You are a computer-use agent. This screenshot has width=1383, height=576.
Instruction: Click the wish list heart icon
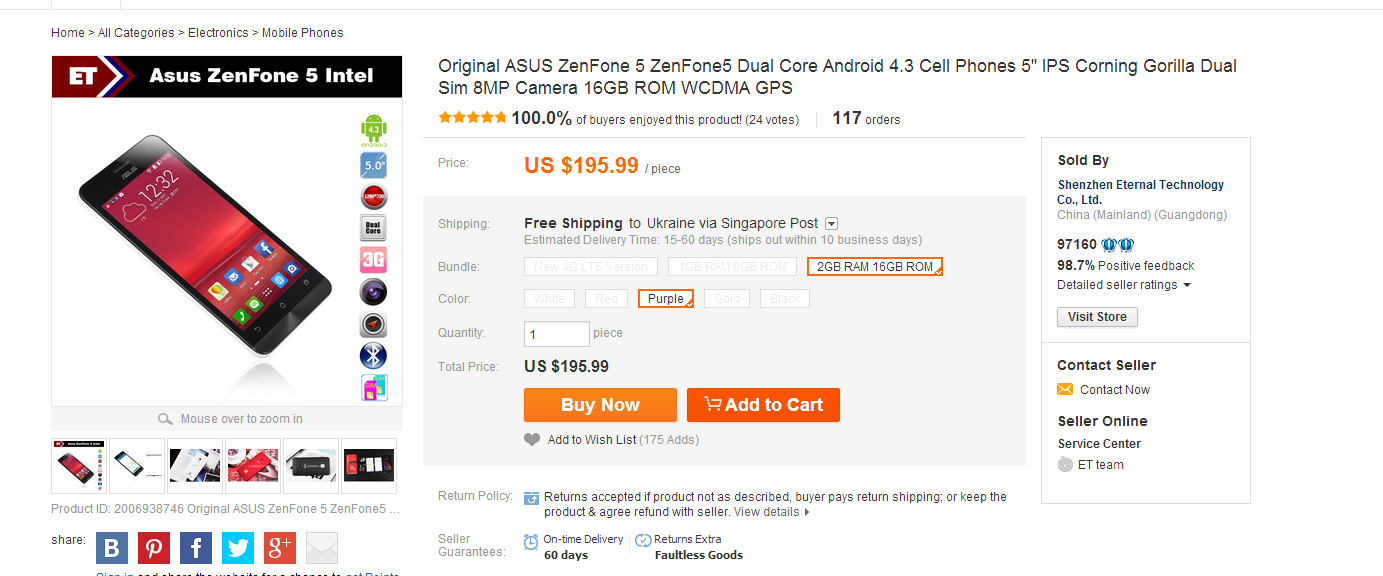[532, 440]
